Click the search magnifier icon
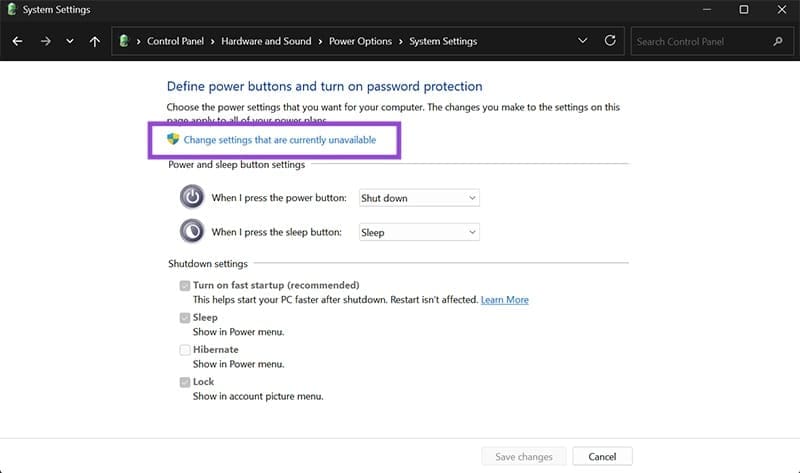Viewport: 800px width, 473px height. pos(778,41)
